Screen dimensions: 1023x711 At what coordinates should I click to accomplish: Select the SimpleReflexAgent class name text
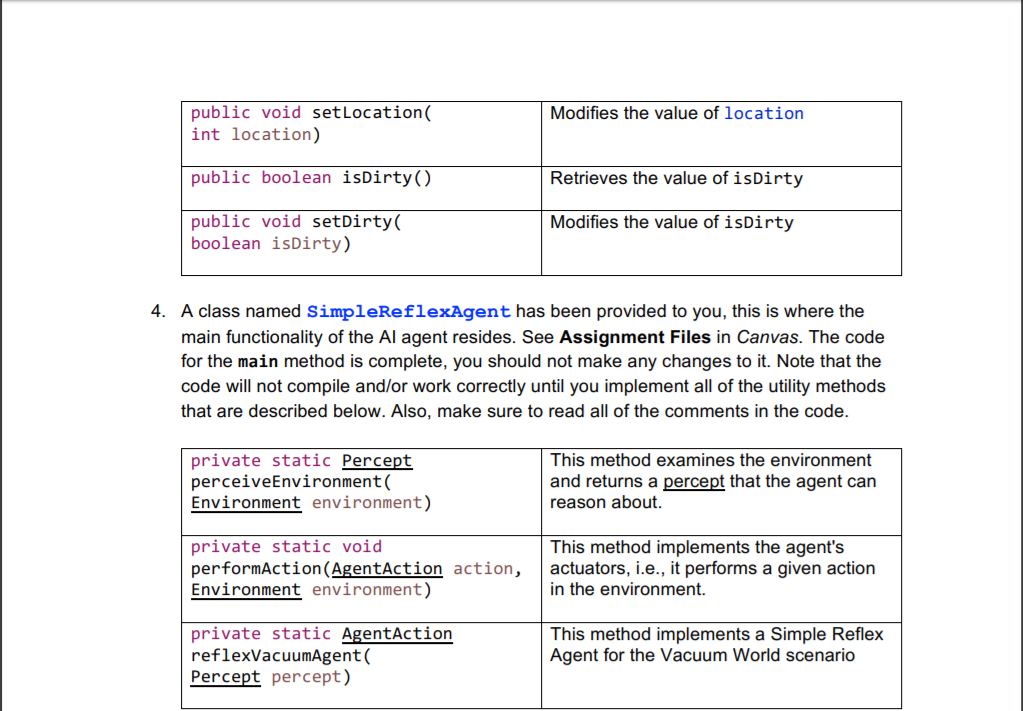point(408,311)
